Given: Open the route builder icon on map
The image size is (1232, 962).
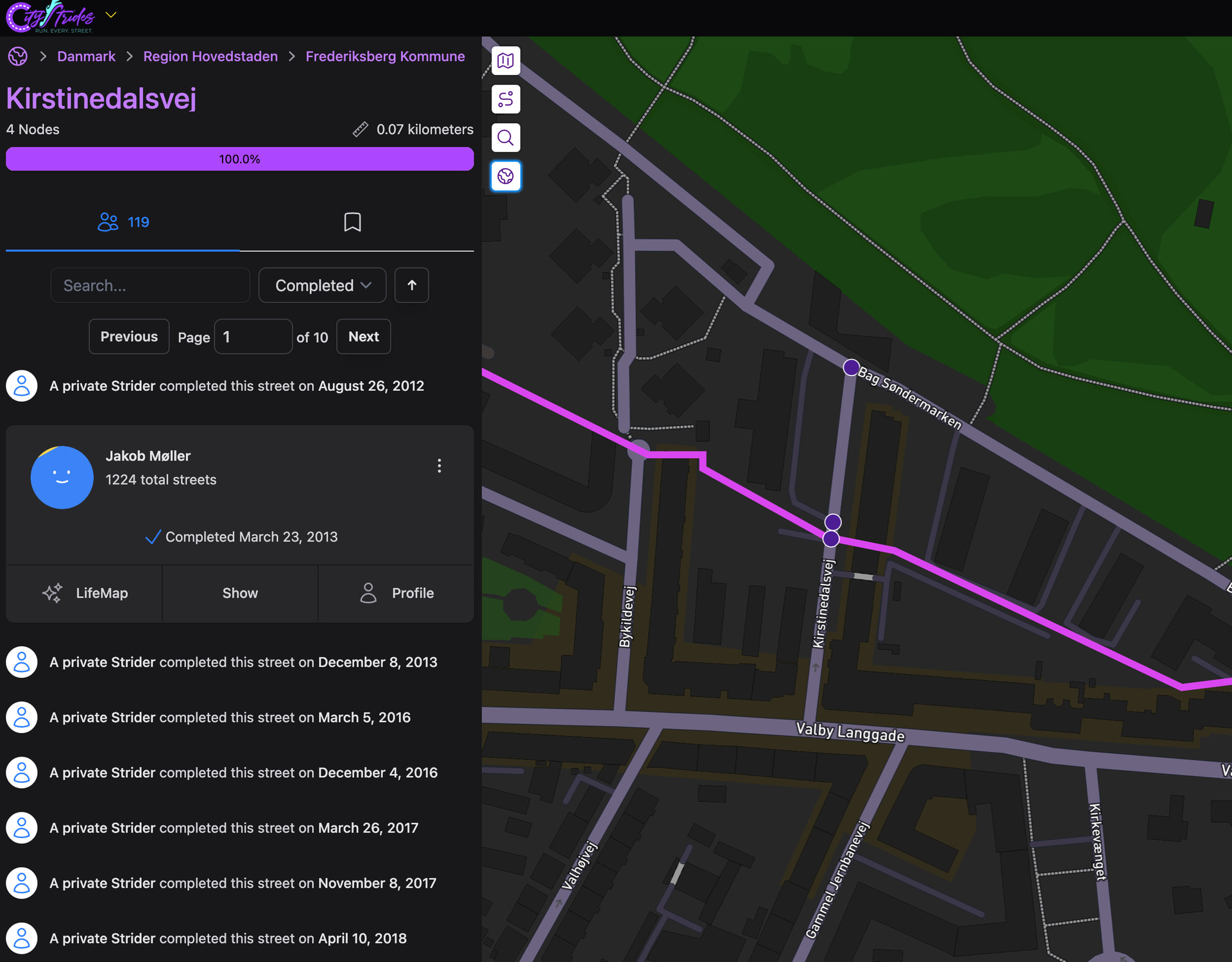Looking at the screenshot, I should pyautogui.click(x=506, y=99).
